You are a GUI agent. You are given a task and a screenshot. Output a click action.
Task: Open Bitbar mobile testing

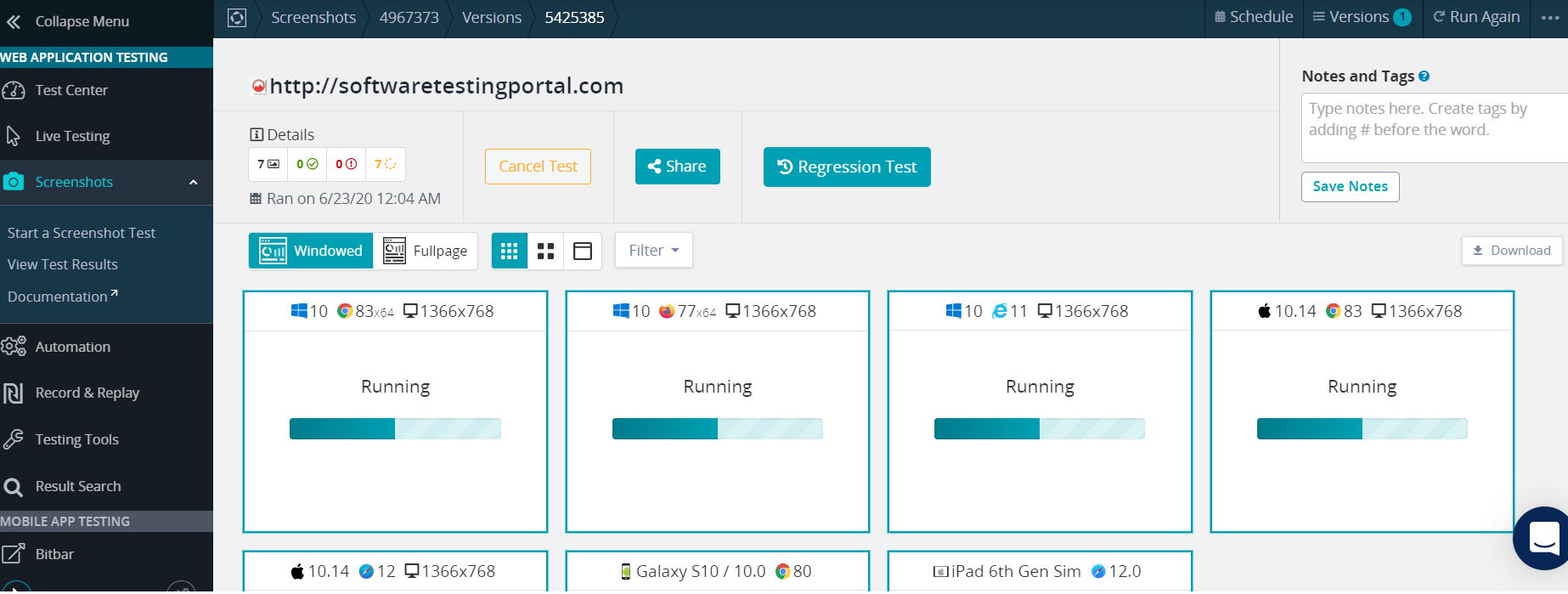tap(54, 554)
